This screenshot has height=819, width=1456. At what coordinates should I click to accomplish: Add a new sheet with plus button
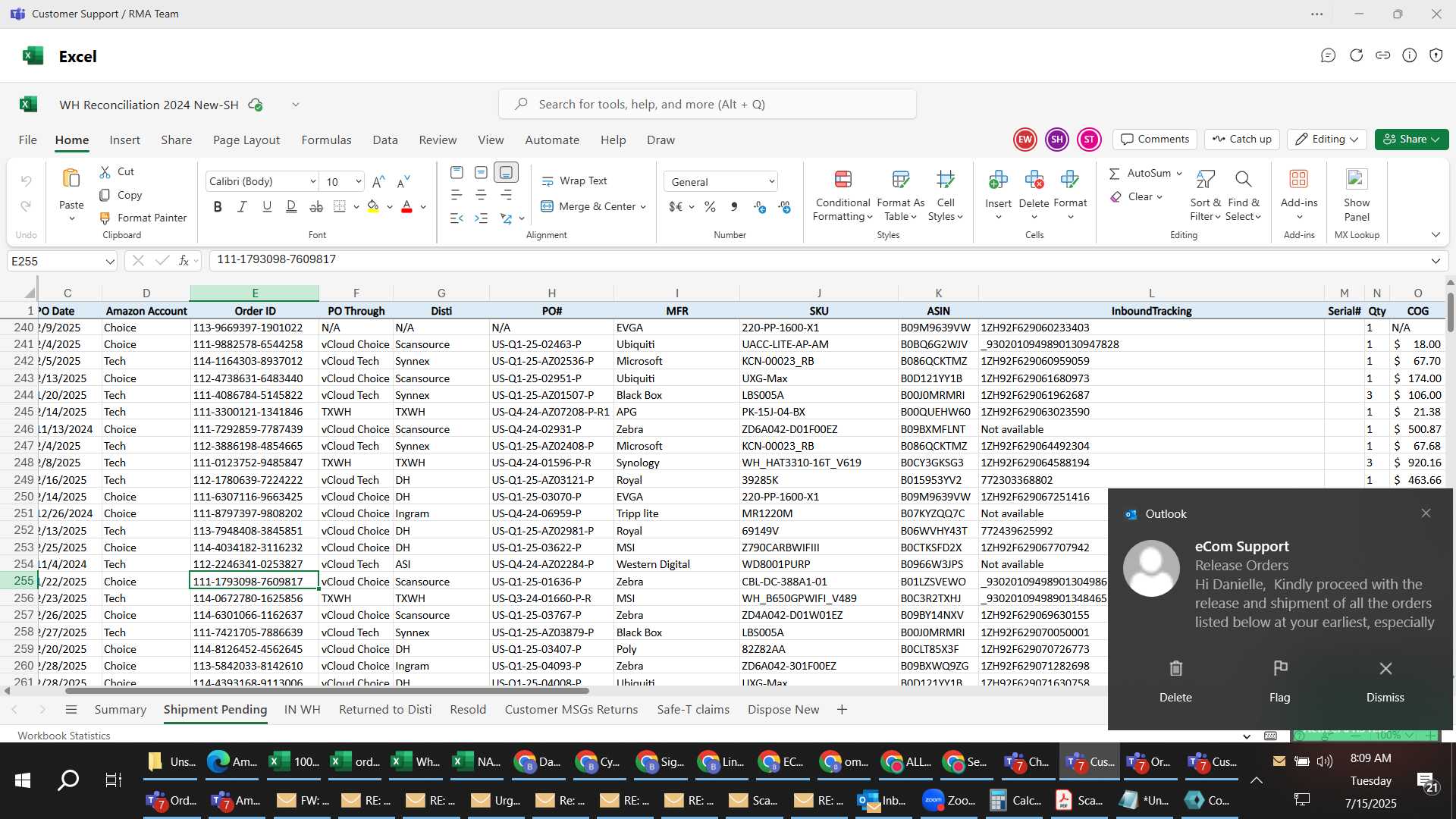[842, 710]
